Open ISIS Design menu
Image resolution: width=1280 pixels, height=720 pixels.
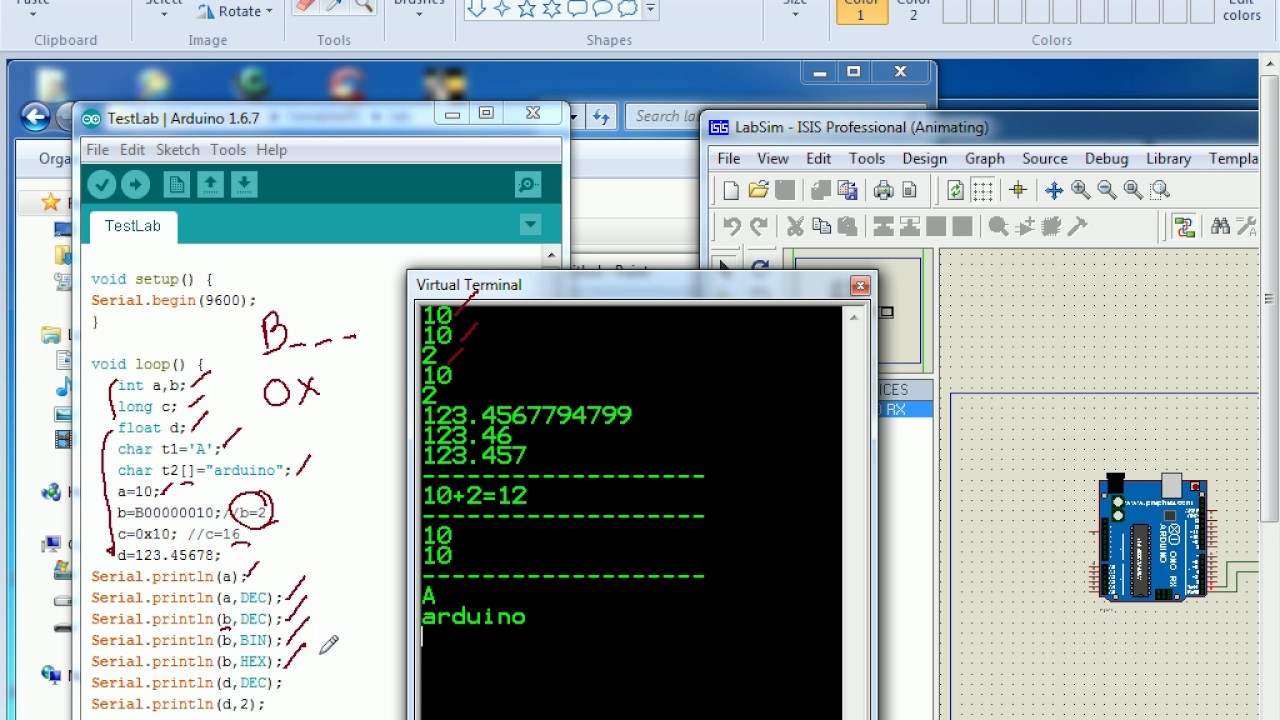pos(924,158)
